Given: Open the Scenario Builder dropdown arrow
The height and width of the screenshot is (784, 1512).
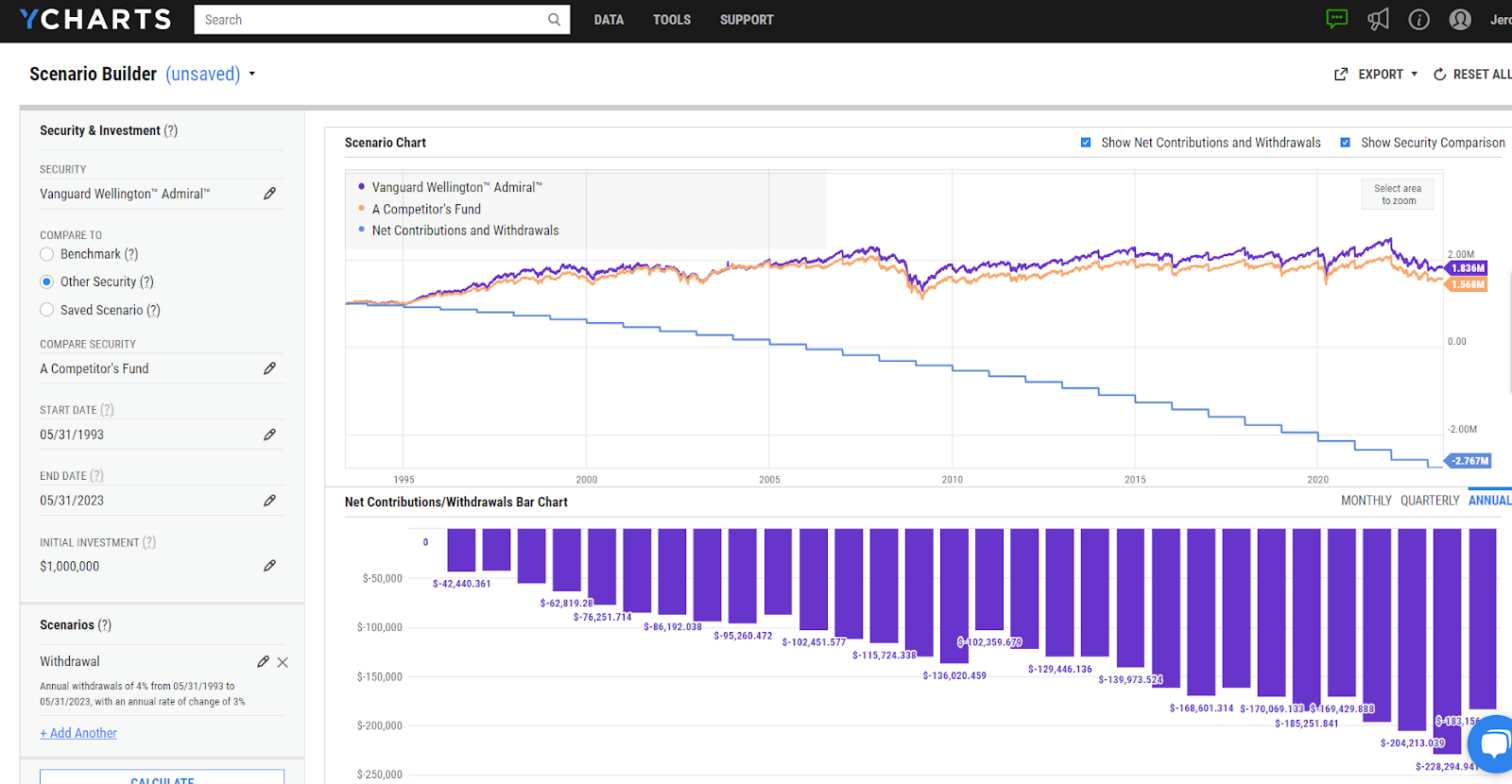Looking at the screenshot, I should click(x=252, y=74).
